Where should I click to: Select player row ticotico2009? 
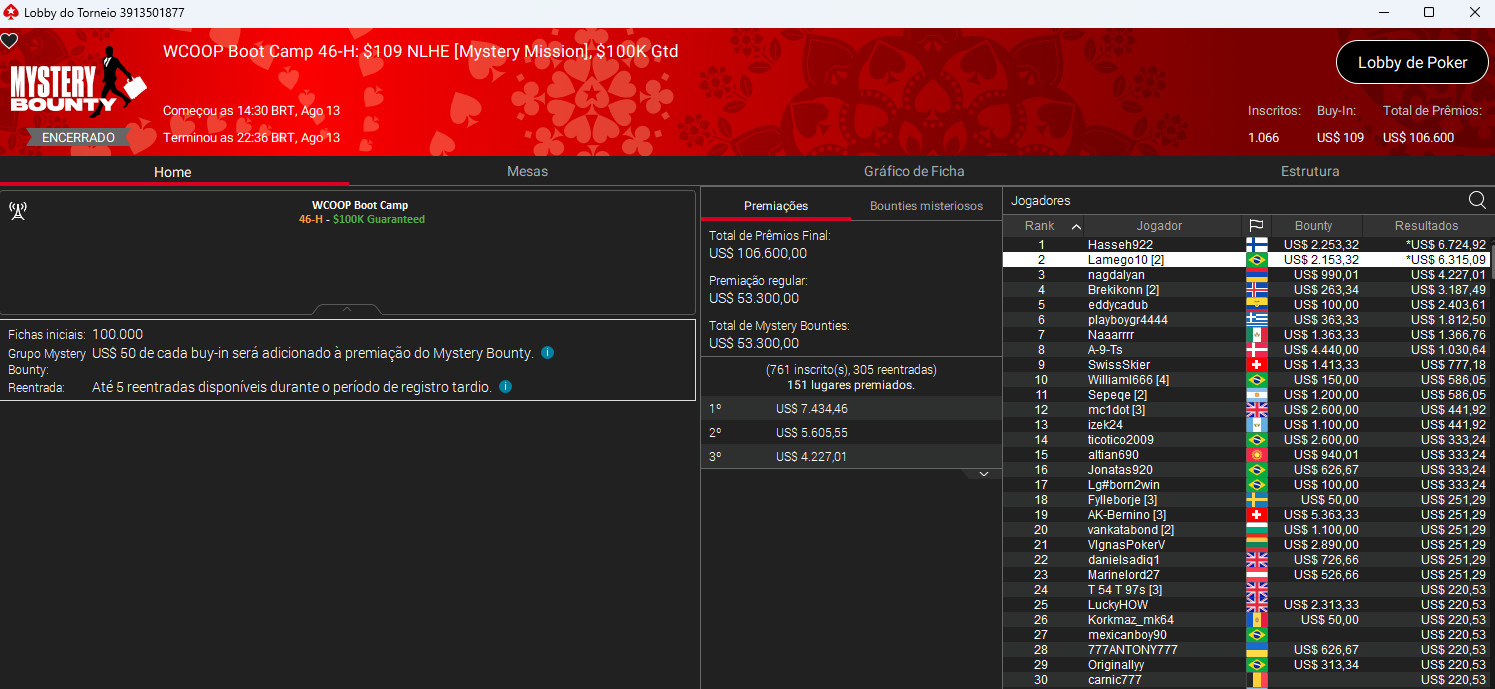(1246, 440)
